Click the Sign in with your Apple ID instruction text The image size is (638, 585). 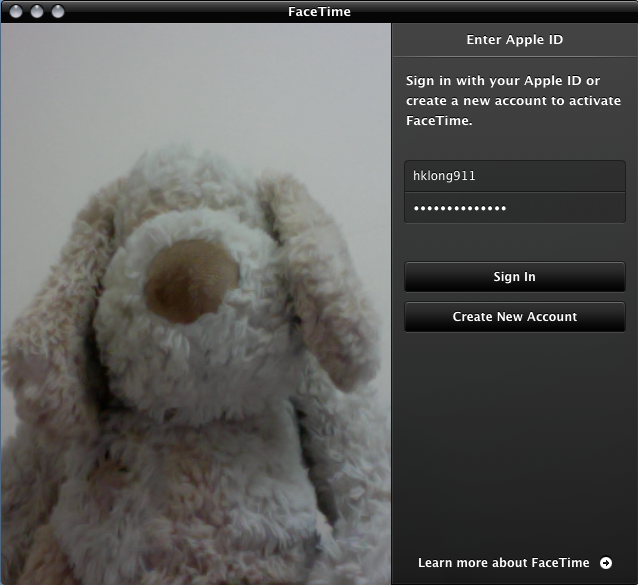[x=513, y=100]
